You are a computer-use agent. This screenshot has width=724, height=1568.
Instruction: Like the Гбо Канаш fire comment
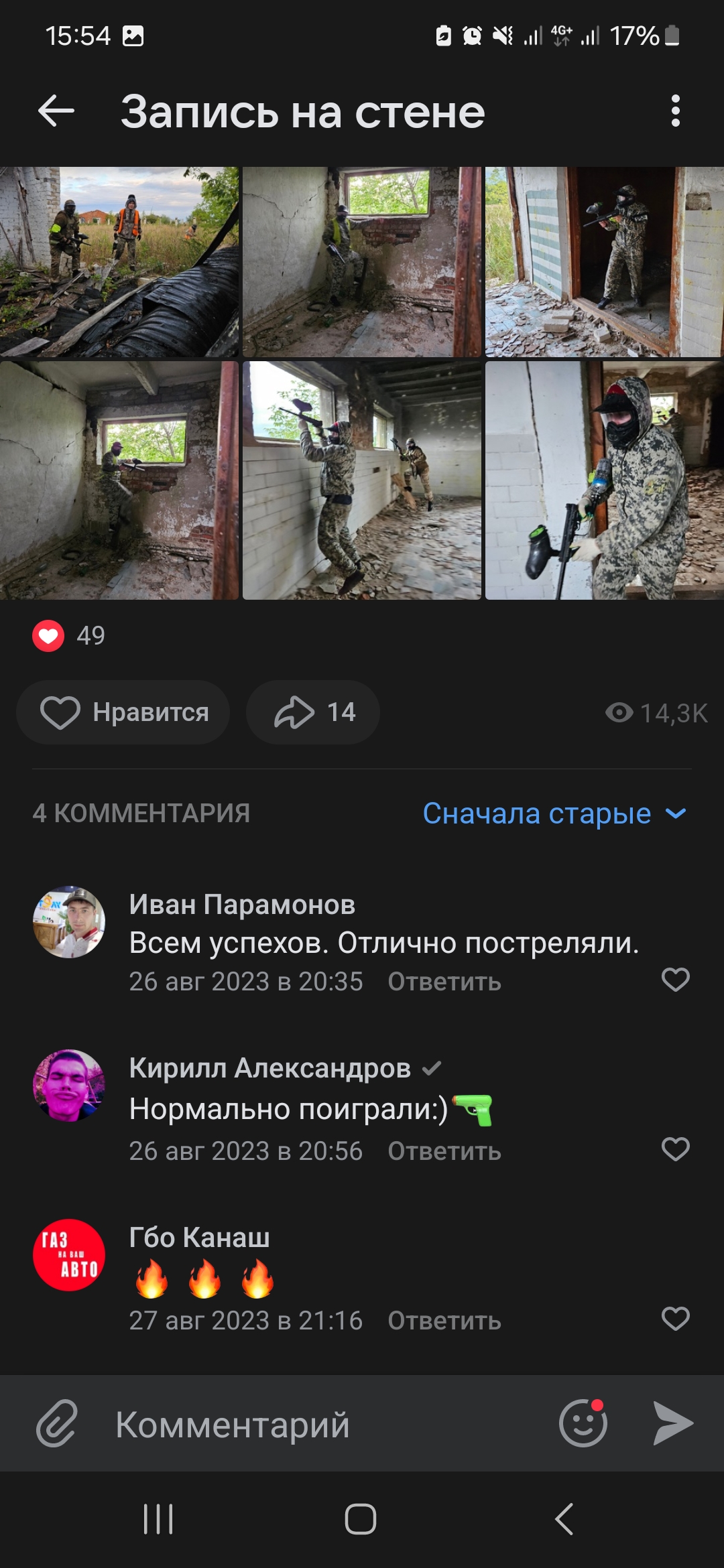pos(675,1319)
